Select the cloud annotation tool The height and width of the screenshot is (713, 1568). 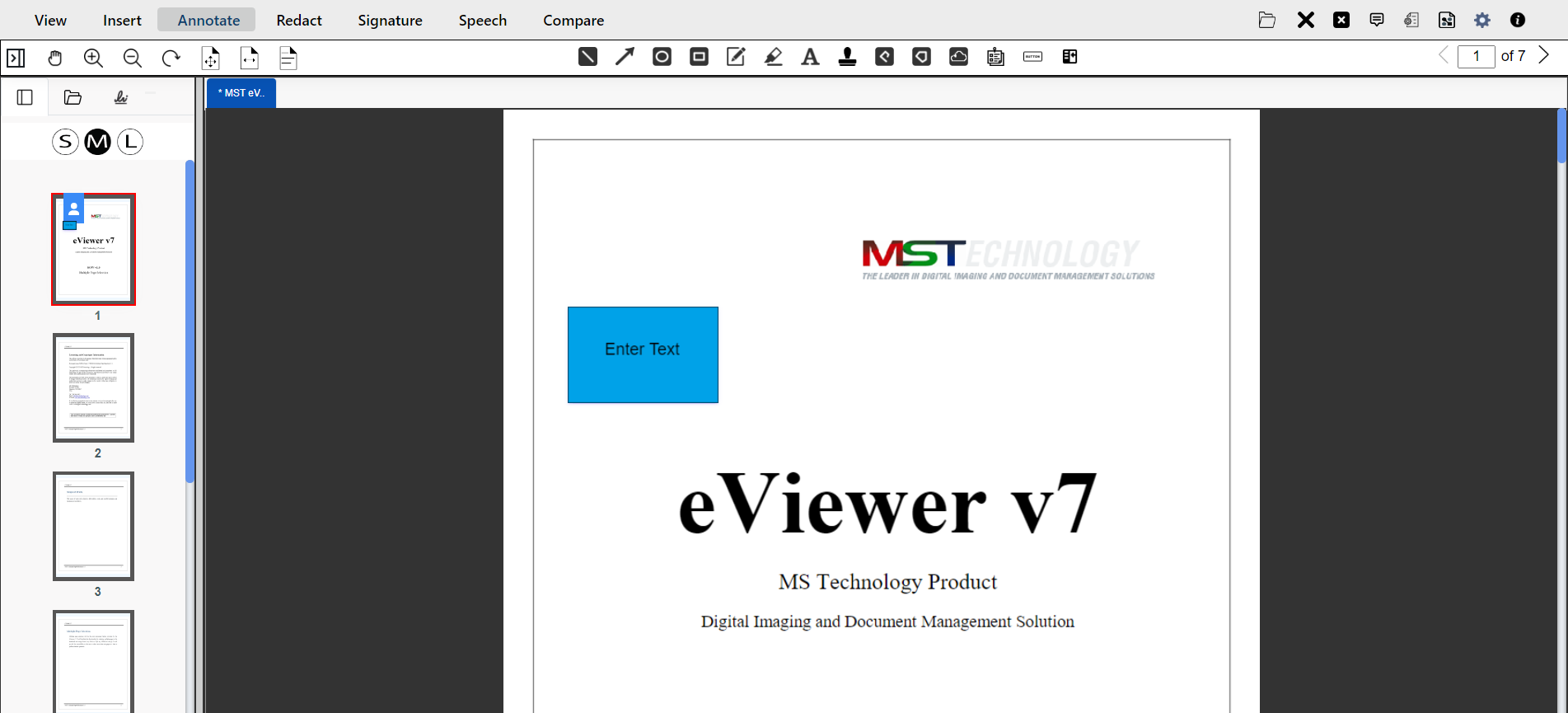tap(958, 57)
